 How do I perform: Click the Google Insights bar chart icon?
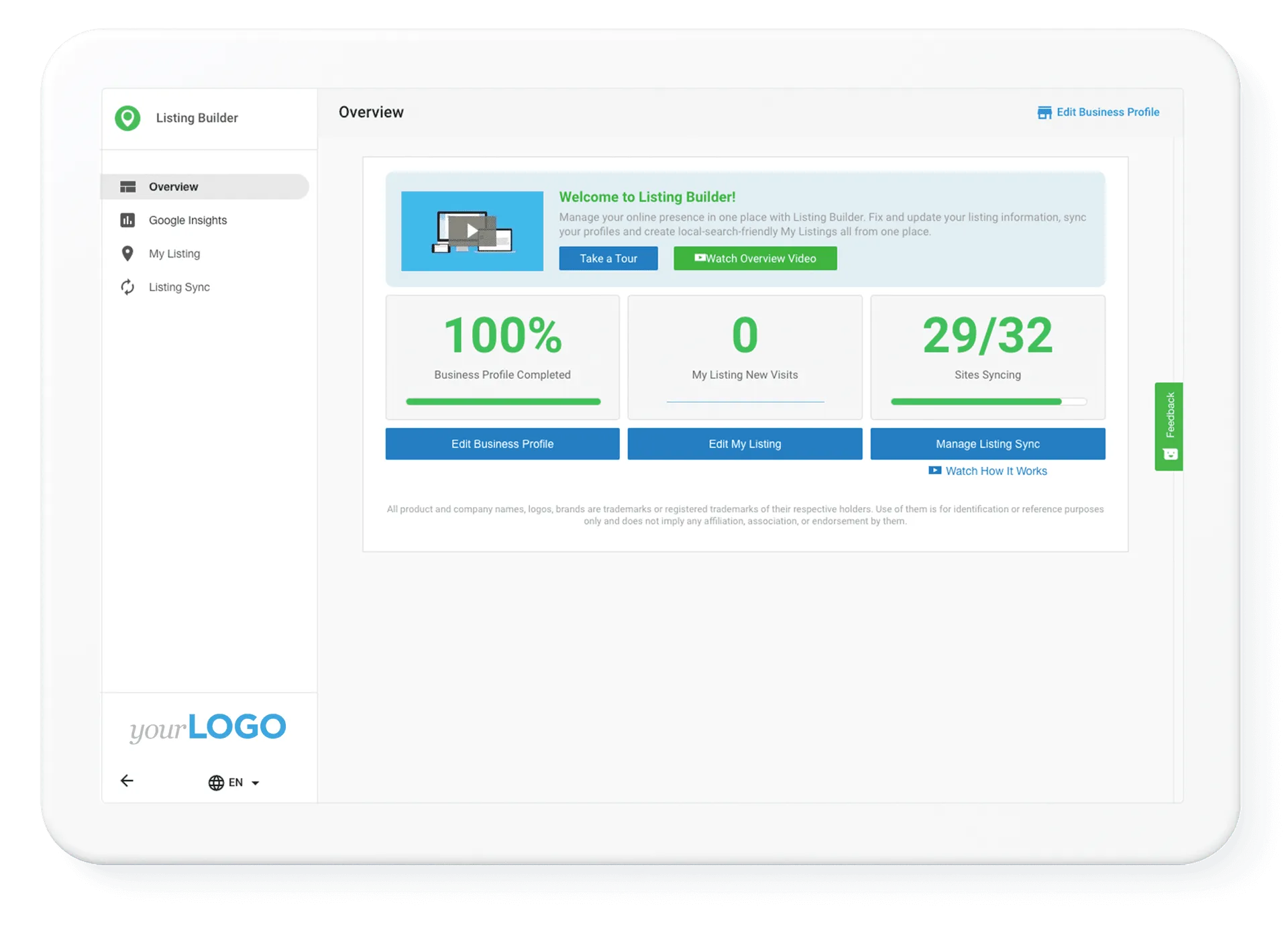(127, 220)
